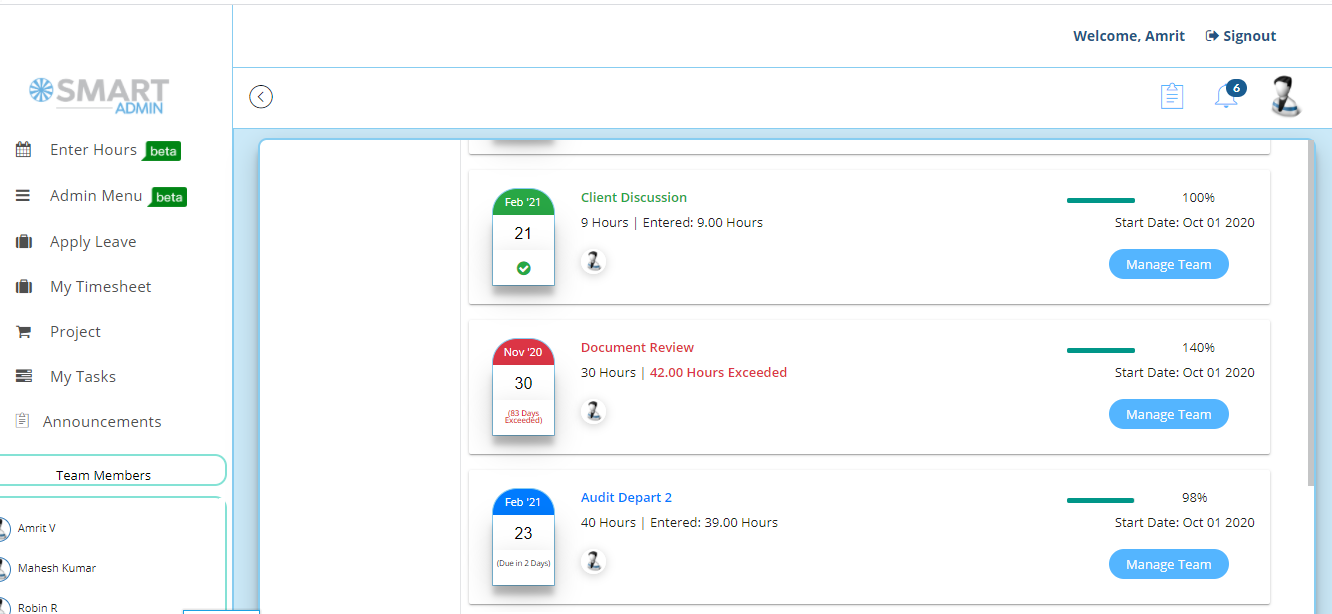Click the Signout link
Screen dimensions: 1332x614
point(1248,35)
